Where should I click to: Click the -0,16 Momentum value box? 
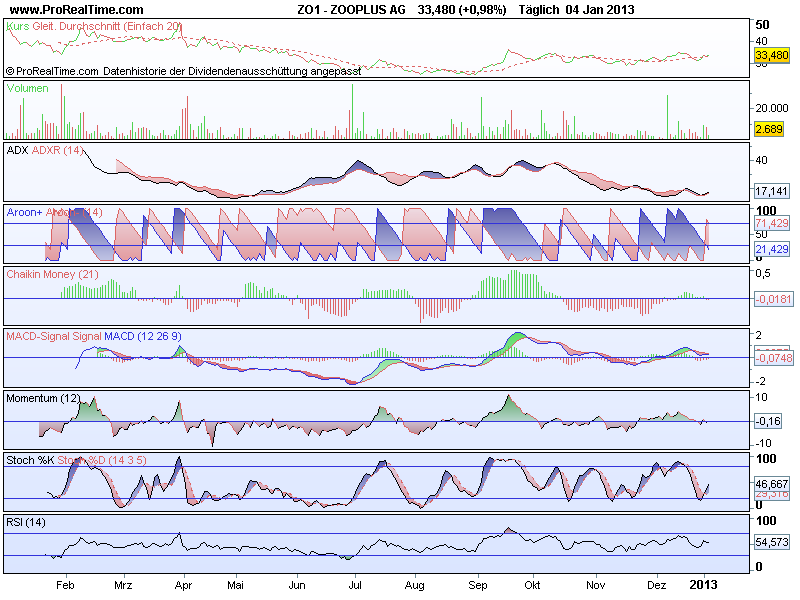click(x=768, y=421)
